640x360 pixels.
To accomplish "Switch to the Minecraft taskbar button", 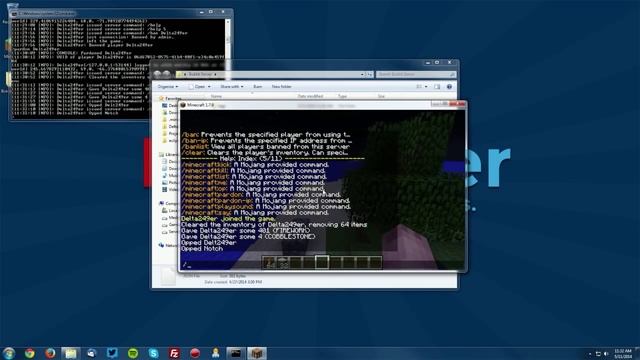I will 257,353.
